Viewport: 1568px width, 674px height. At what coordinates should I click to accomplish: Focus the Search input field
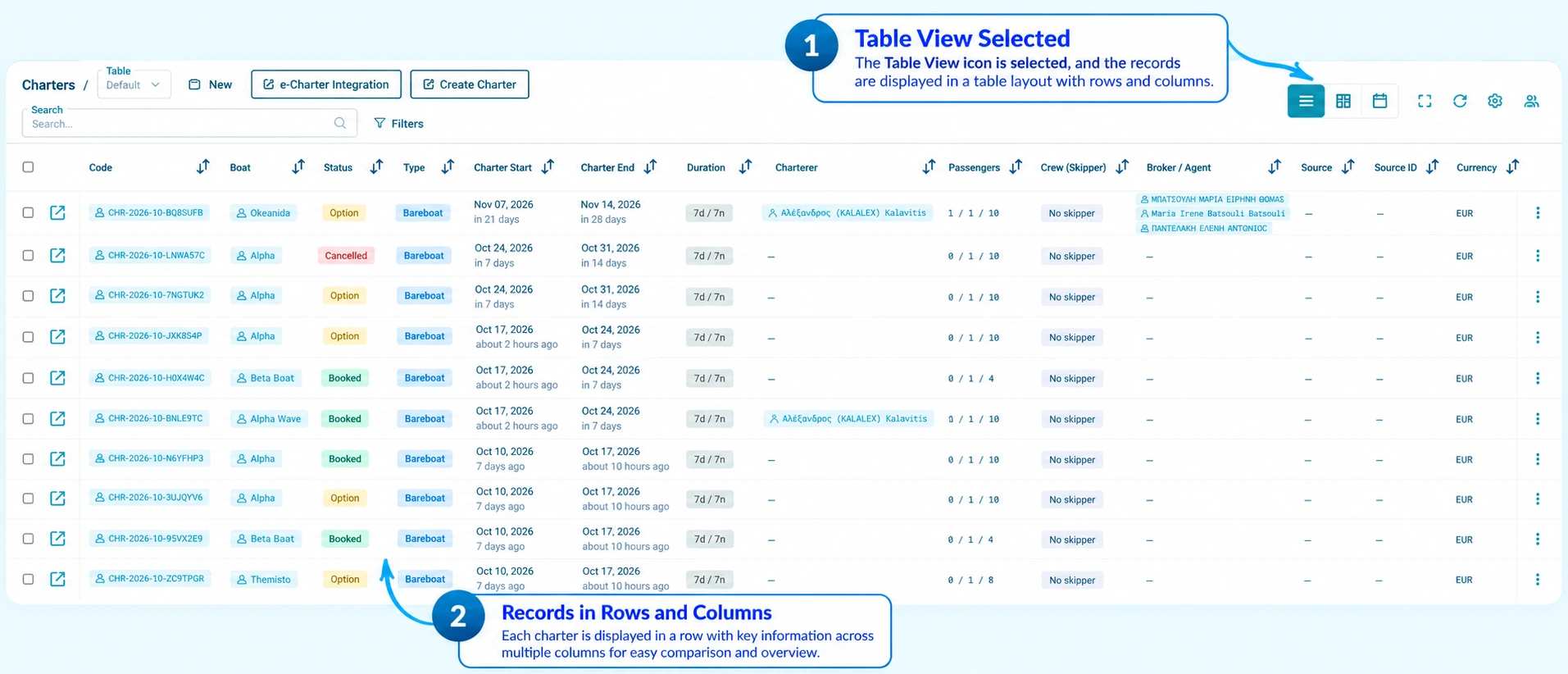coord(189,123)
